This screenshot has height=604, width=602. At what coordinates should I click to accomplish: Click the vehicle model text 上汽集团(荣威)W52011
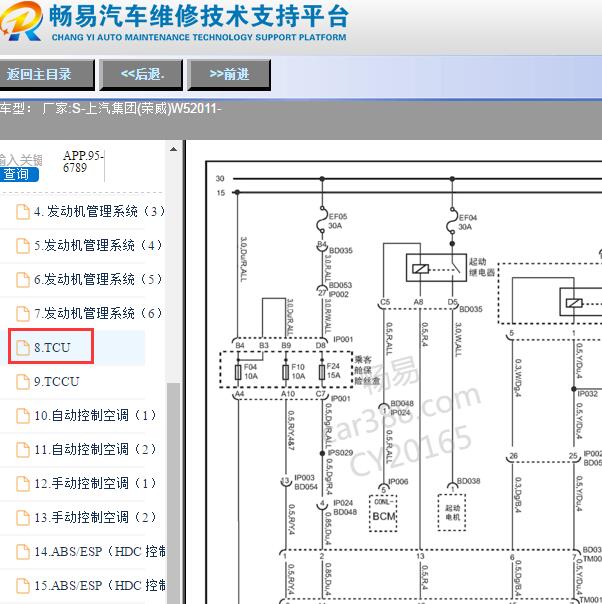click(151, 108)
